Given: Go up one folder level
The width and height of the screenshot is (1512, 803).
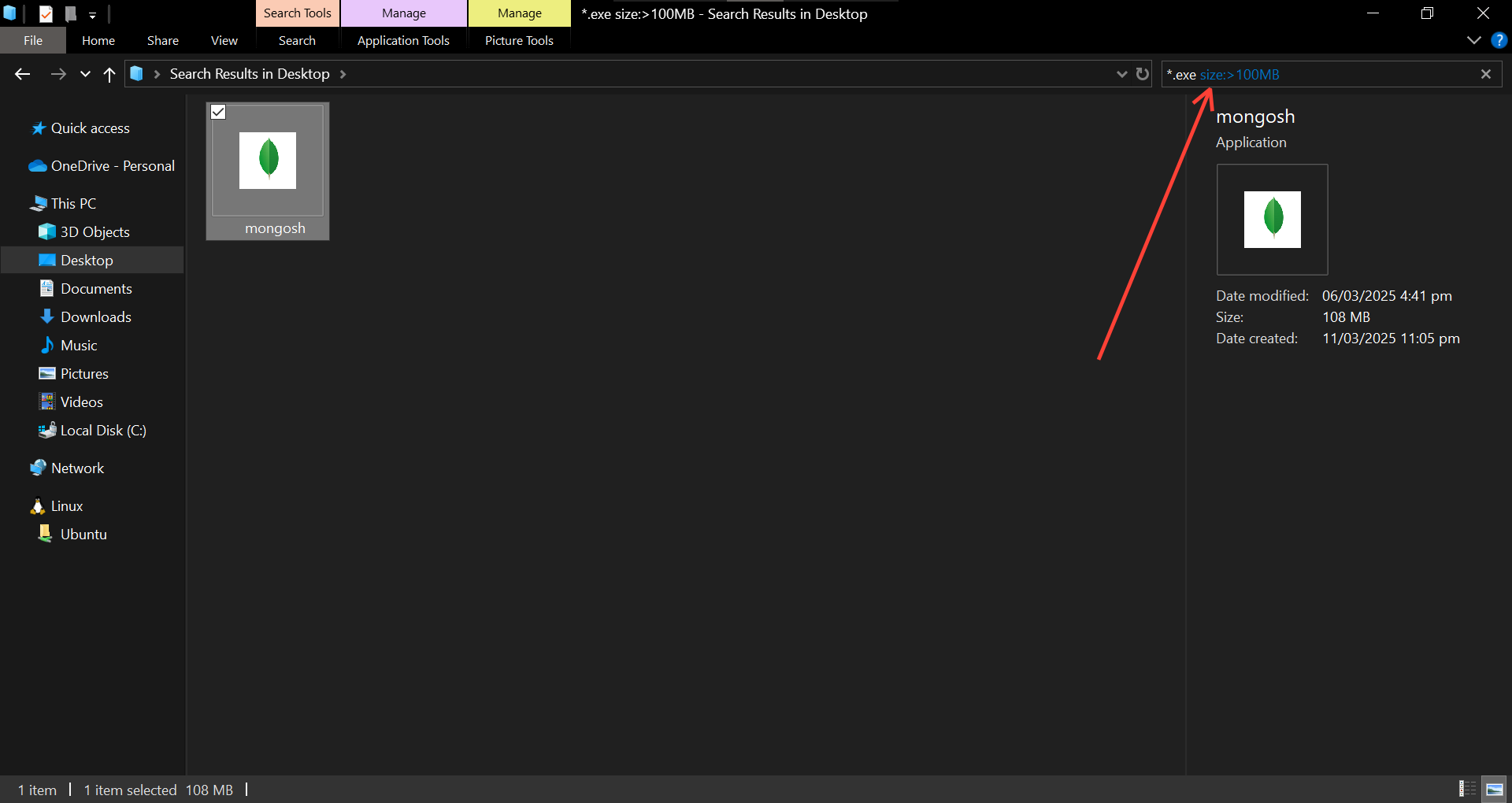Looking at the screenshot, I should tap(109, 74).
